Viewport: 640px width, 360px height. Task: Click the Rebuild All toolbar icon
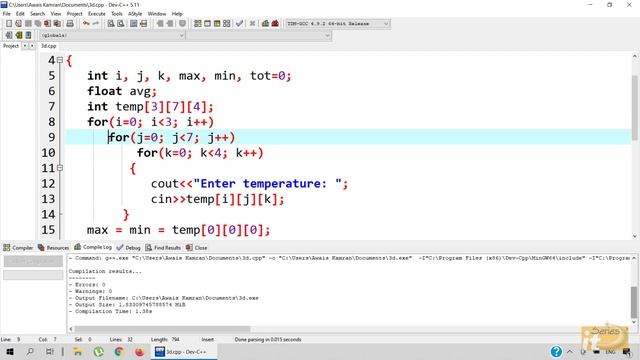(x=227, y=24)
